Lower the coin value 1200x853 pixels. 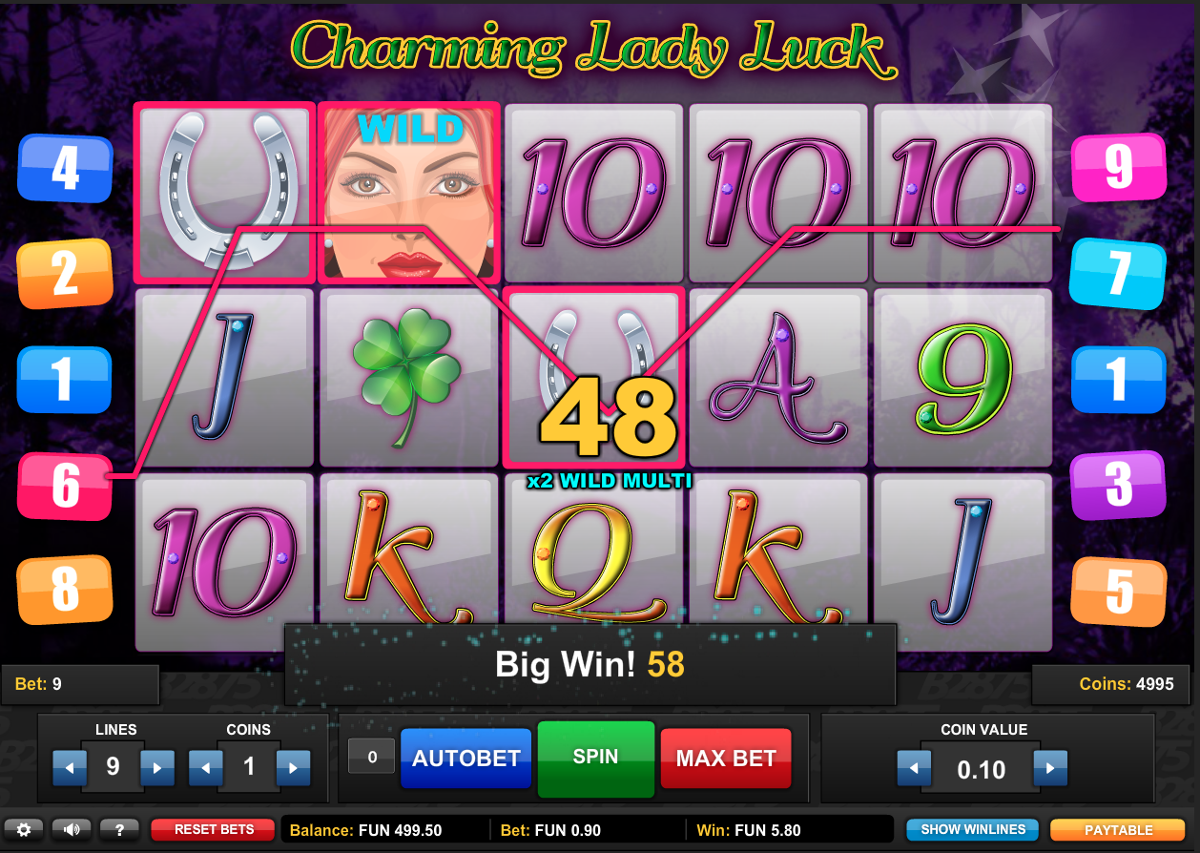coord(914,768)
